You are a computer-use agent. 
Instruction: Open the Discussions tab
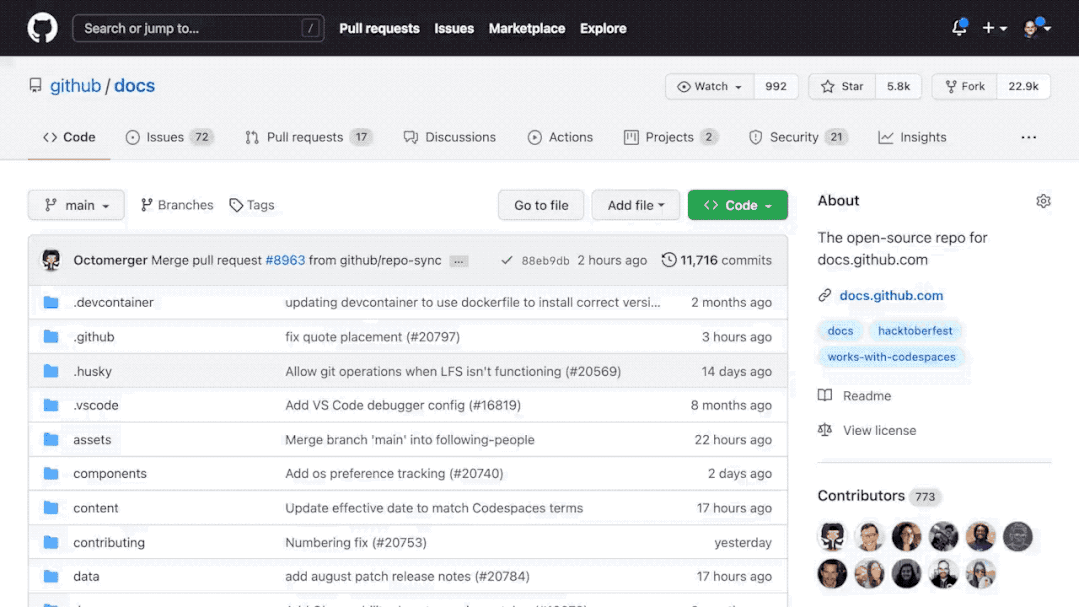click(449, 137)
